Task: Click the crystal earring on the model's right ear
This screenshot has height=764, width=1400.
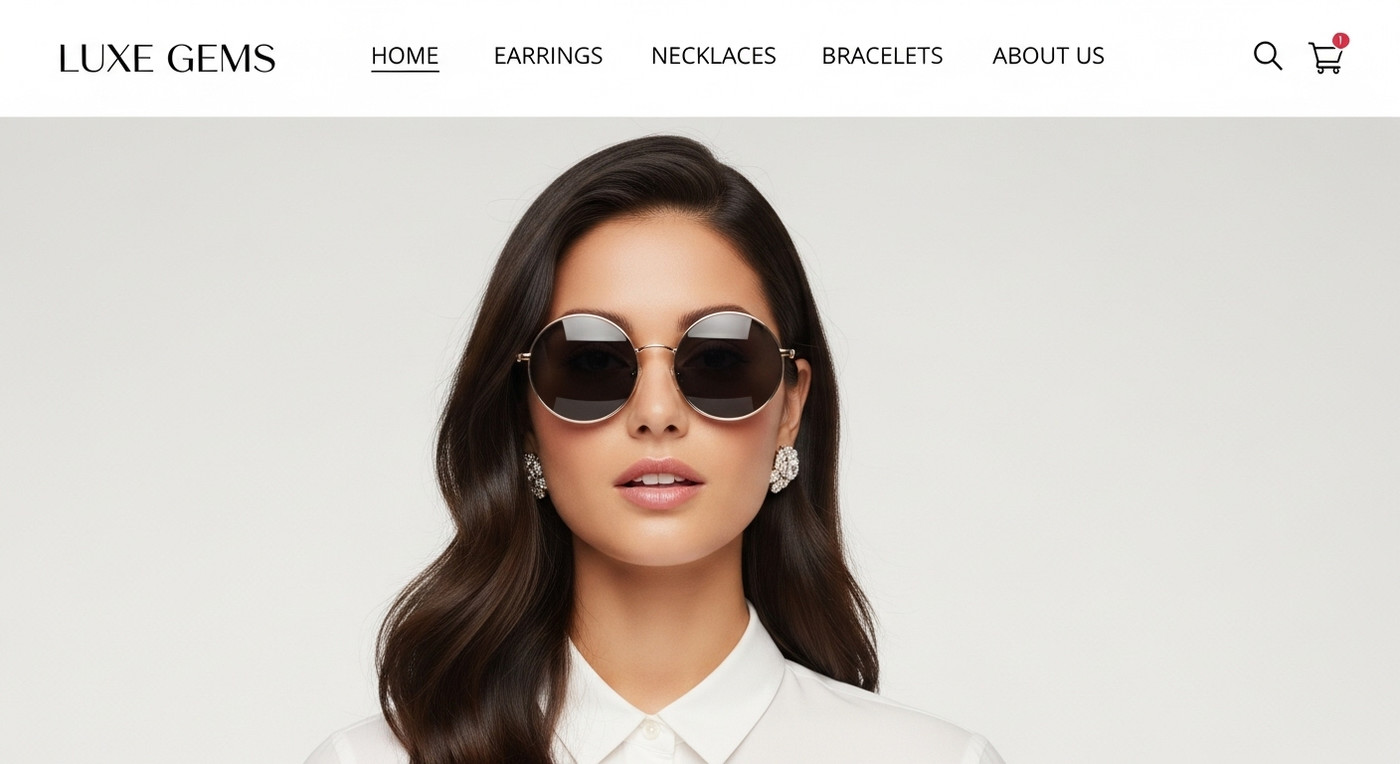Action: point(536,475)
